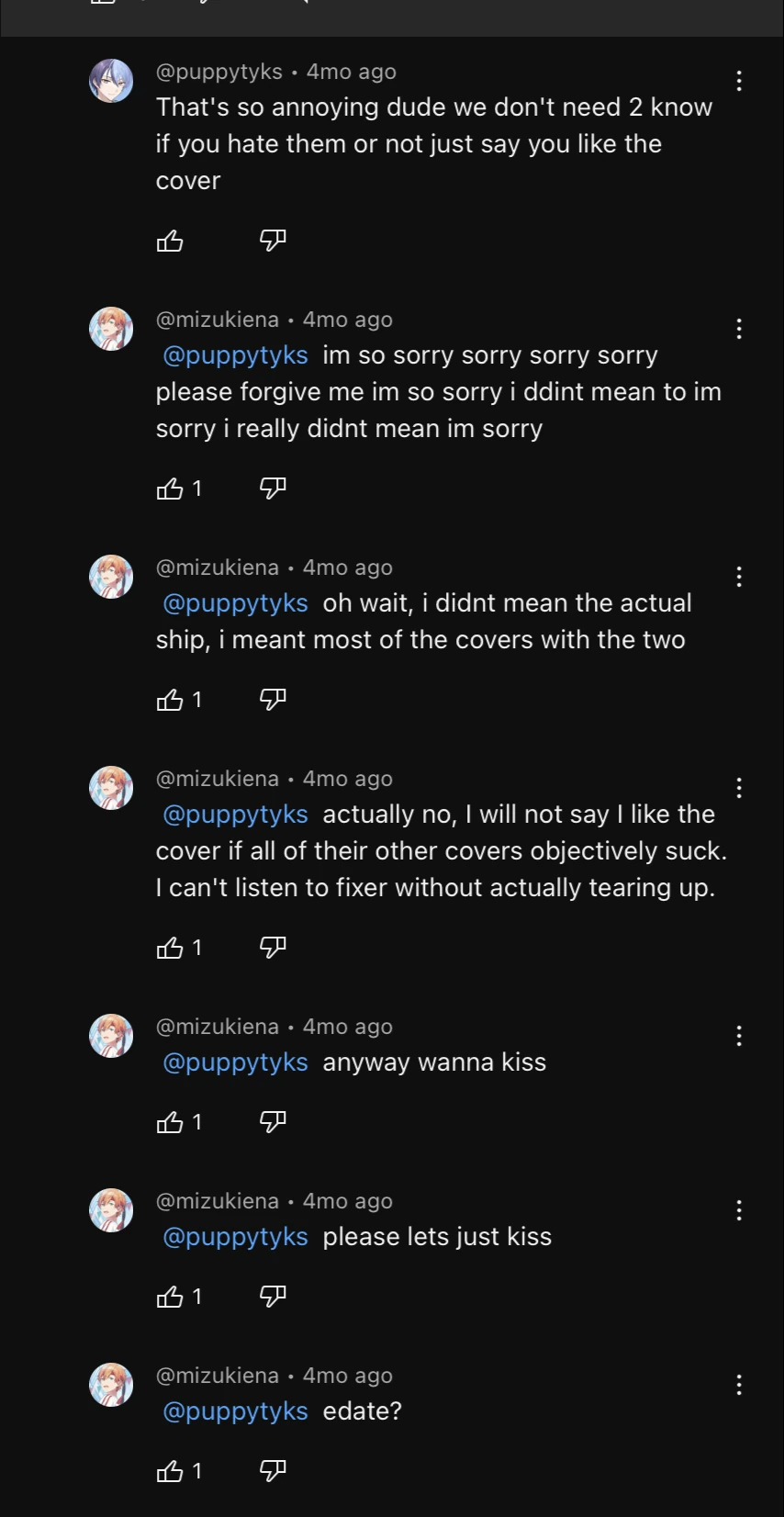Screen dimensions: 784x1517
Task: Open the three-dot menu on the 'edate?' comment
Action: click(739, 1385)
